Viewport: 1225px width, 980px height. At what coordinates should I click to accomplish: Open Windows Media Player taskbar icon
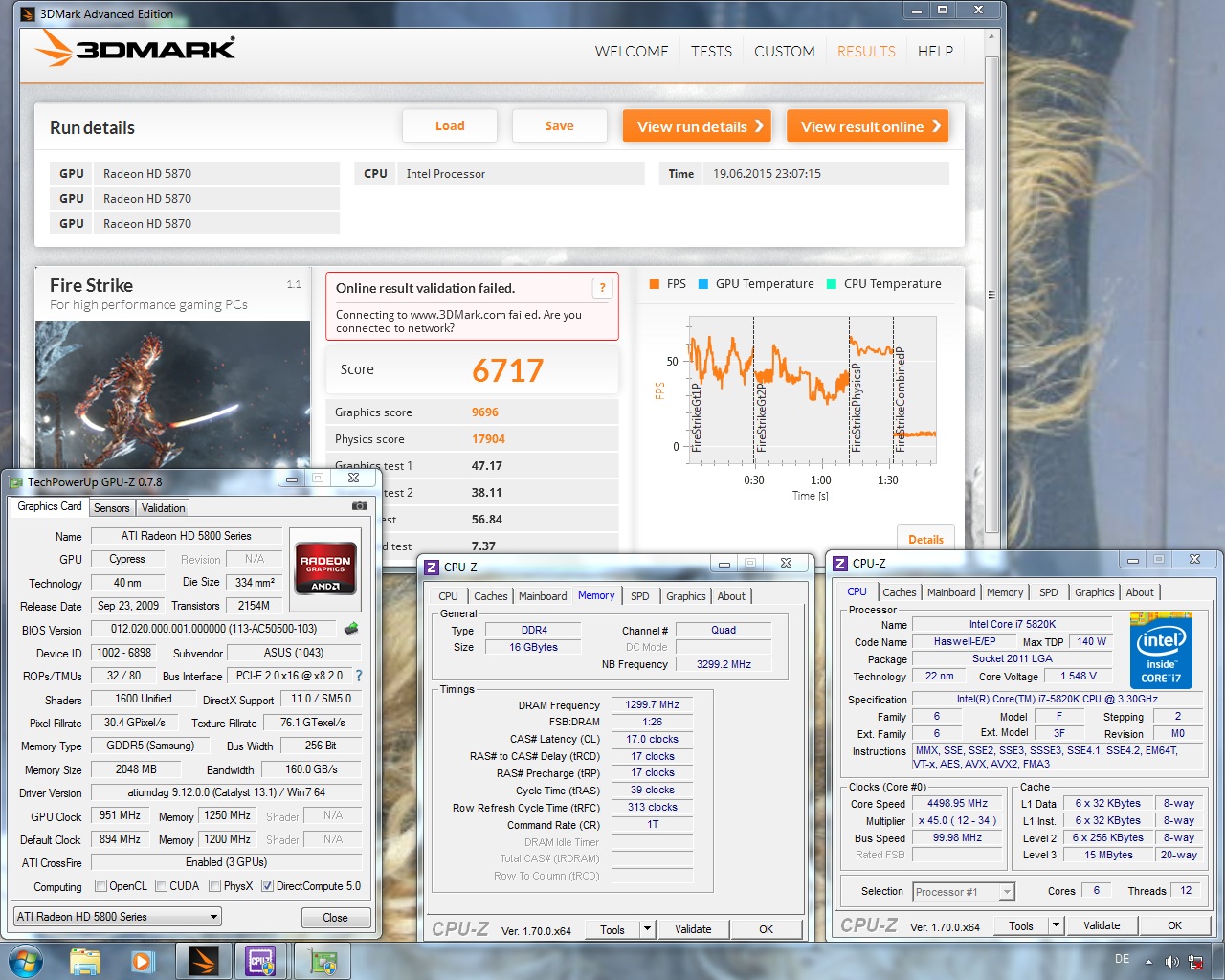(144, 961)
